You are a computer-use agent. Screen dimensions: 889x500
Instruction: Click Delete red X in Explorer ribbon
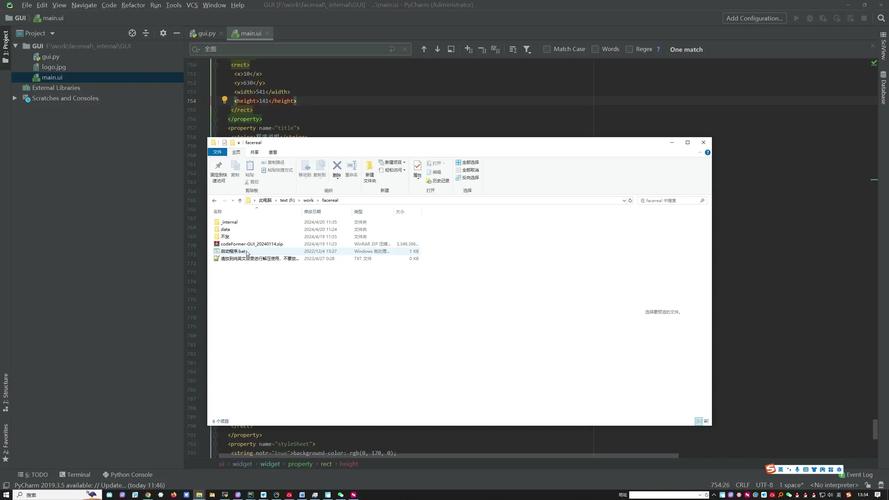[337, 168]
